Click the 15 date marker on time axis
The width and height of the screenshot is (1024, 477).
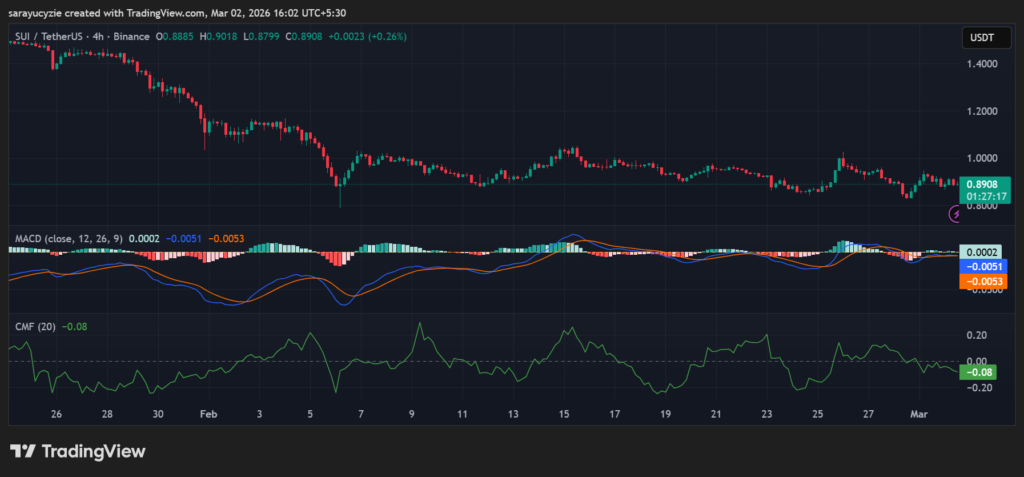pyautogui.click(x=564, y=413)
